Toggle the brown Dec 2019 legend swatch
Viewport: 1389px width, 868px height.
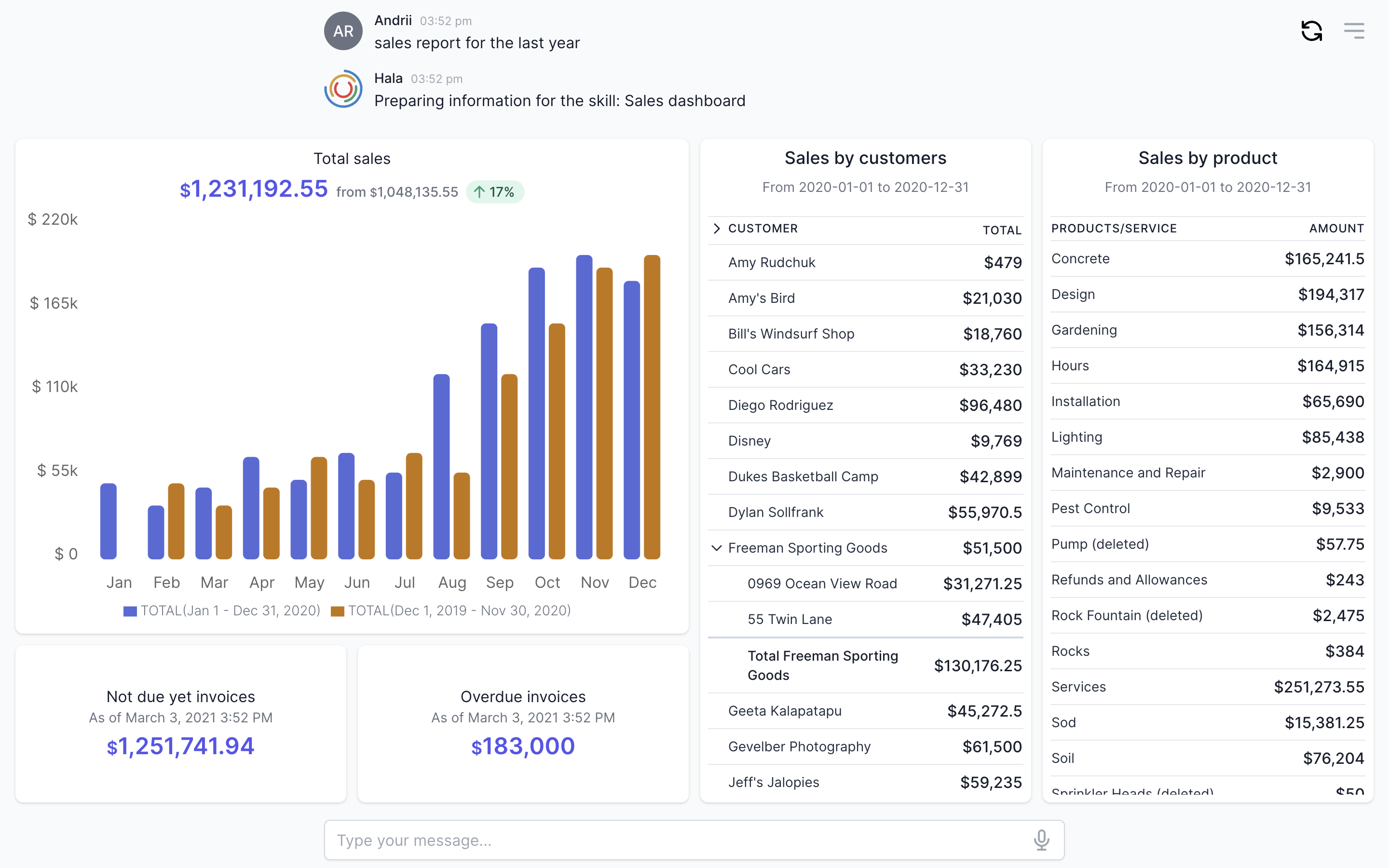tap(338, 611)
